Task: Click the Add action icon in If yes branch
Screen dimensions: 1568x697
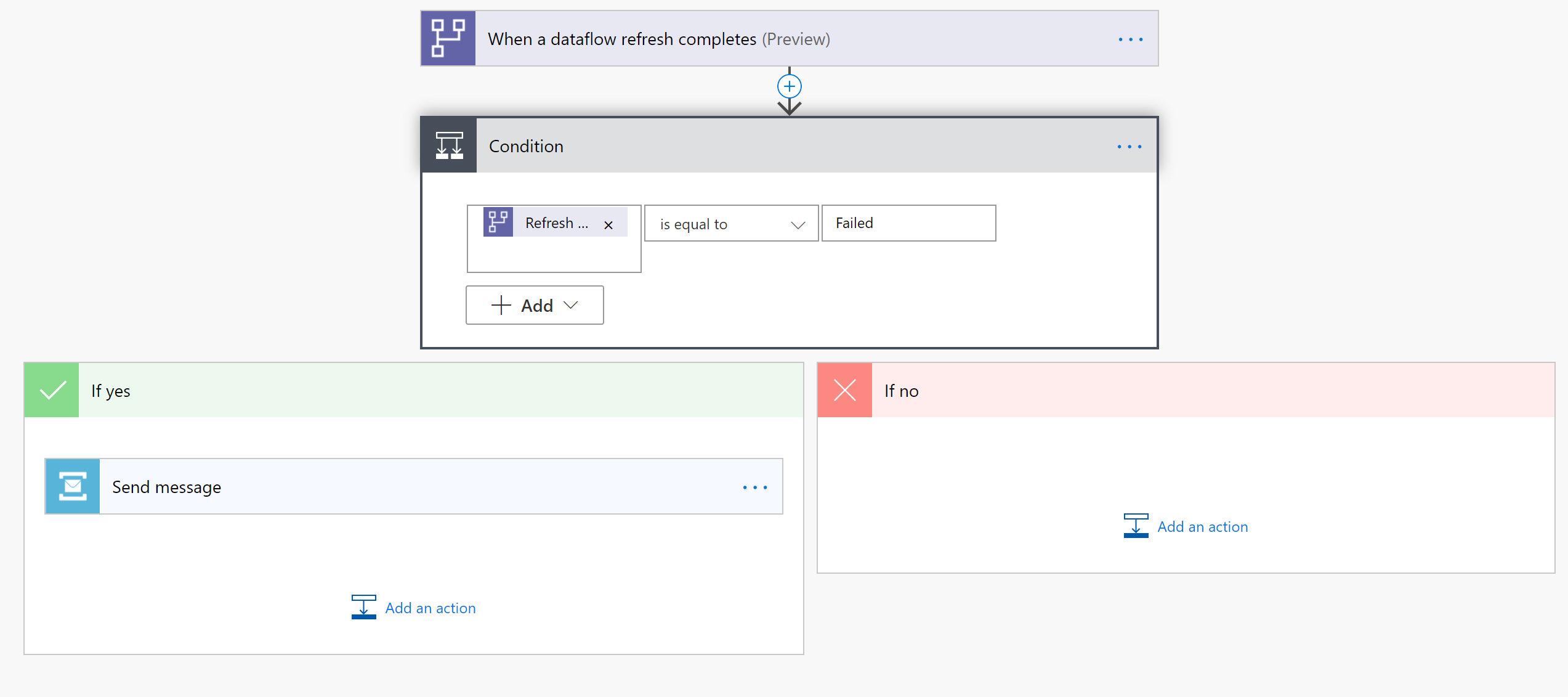Action: tap(363, 607)
